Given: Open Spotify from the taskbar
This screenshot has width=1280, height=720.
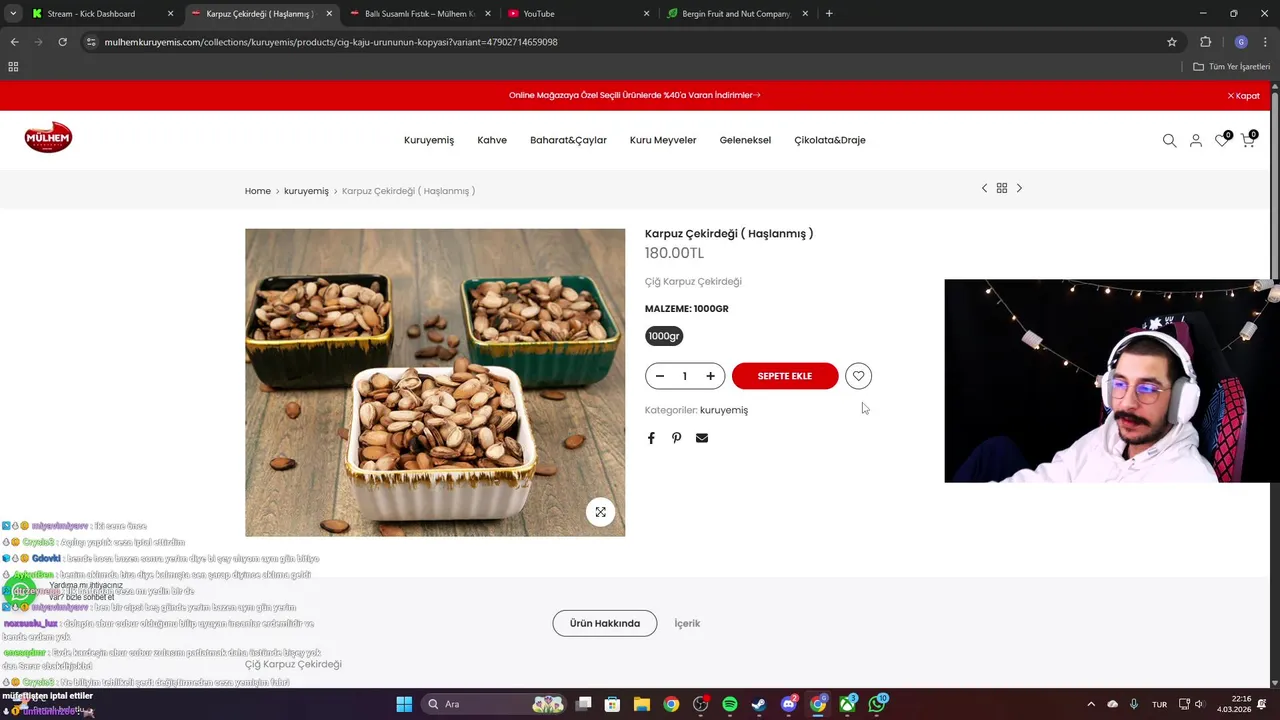Looking at the screenshot, I should point(730,704).
